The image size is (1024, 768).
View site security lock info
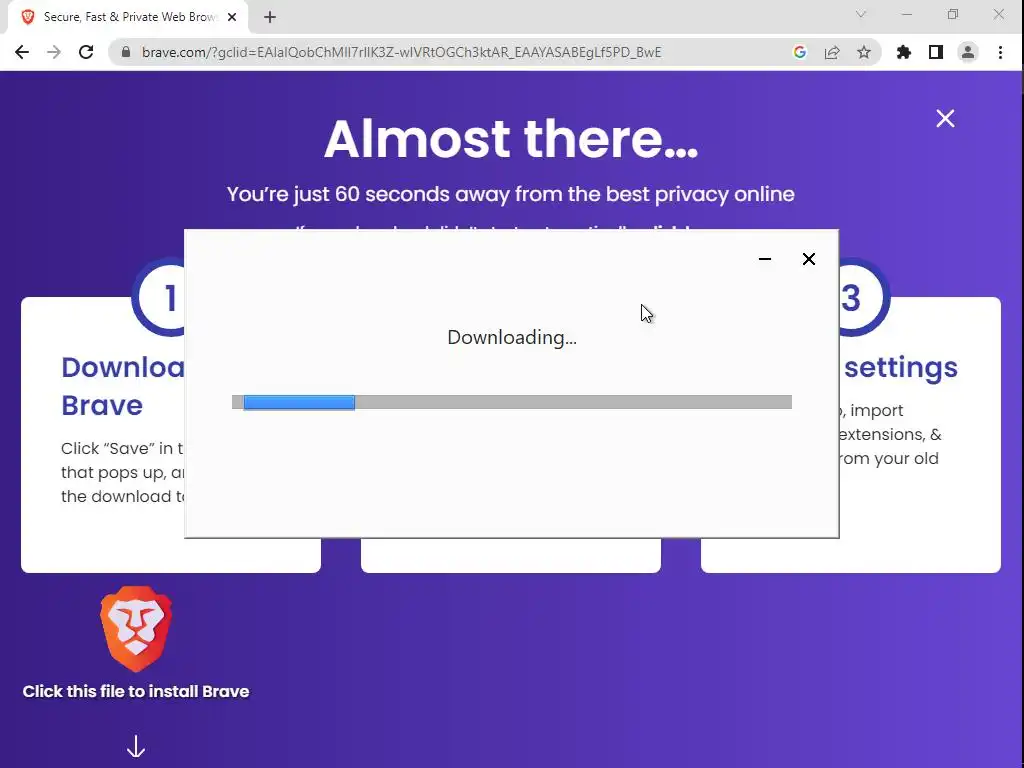126,52
